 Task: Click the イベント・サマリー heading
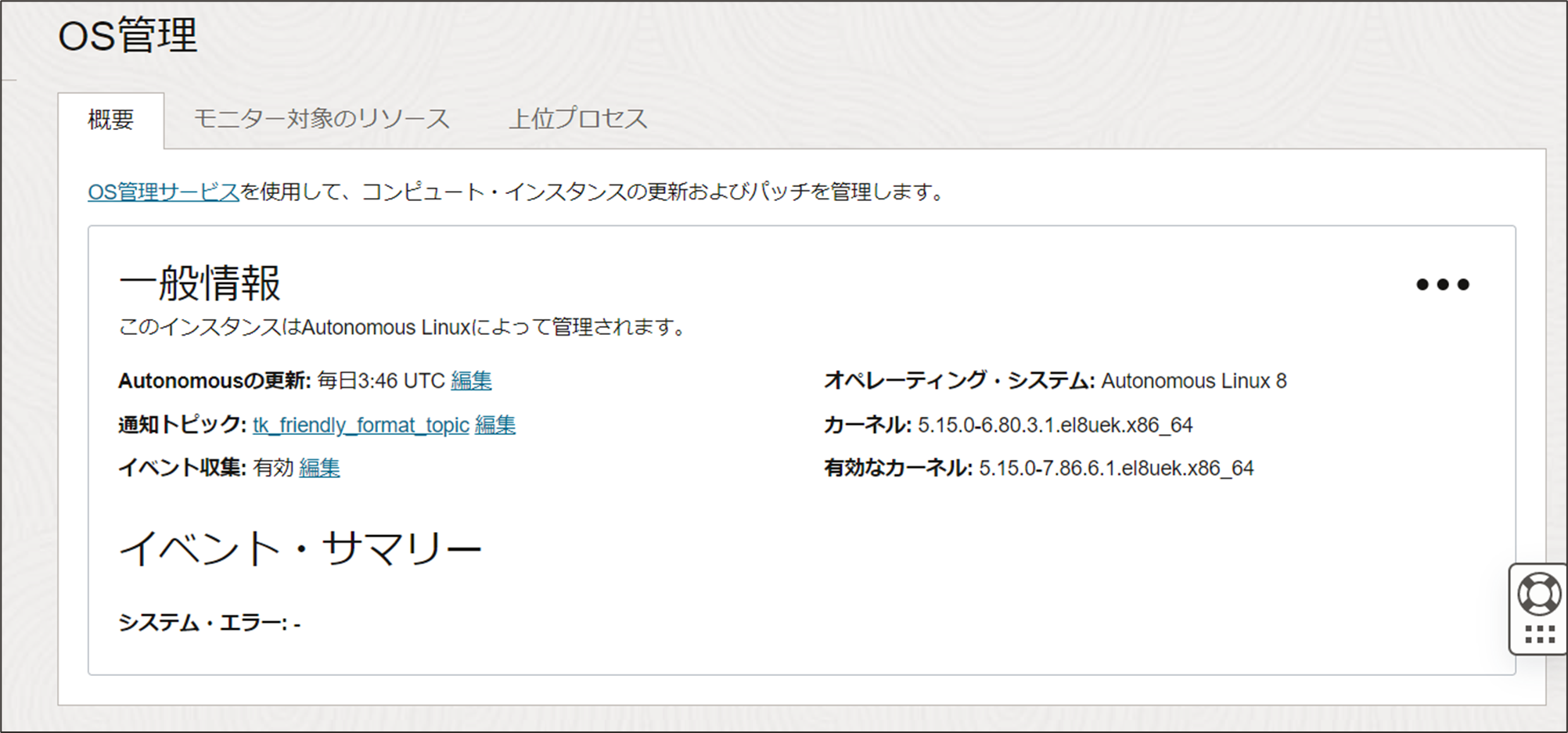pos(300,548)
